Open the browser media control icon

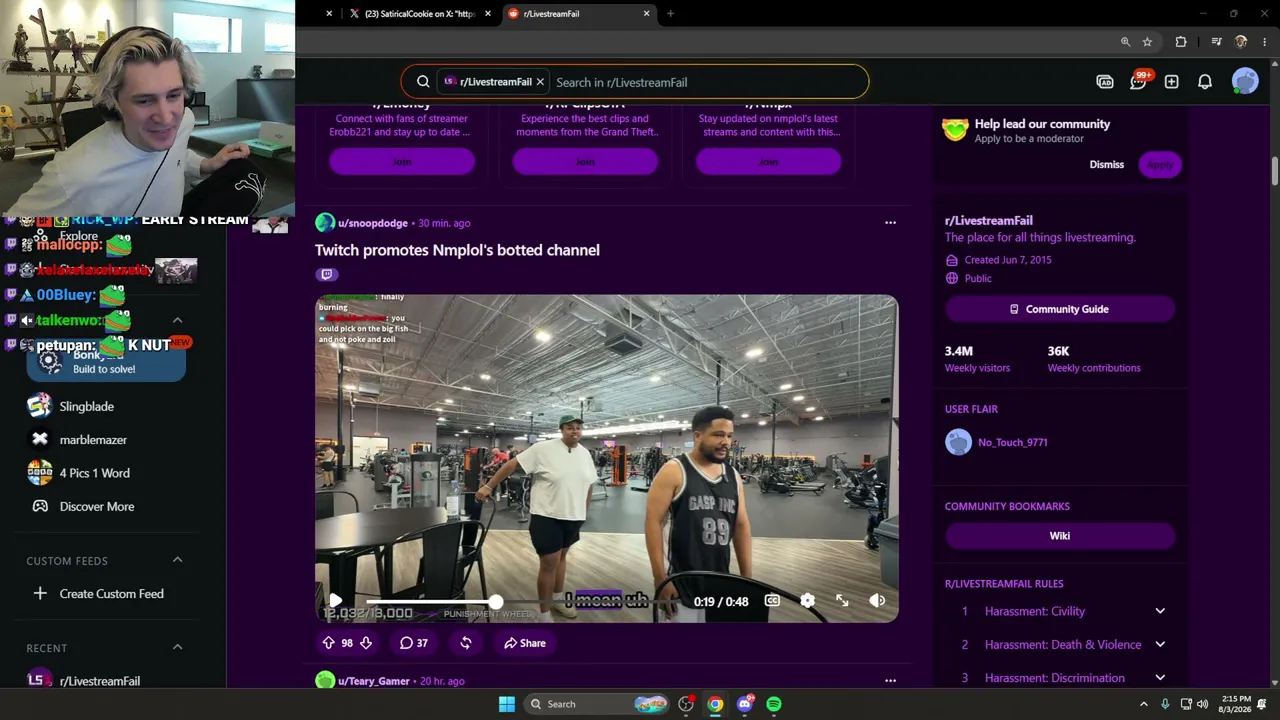coord(1216,42)
